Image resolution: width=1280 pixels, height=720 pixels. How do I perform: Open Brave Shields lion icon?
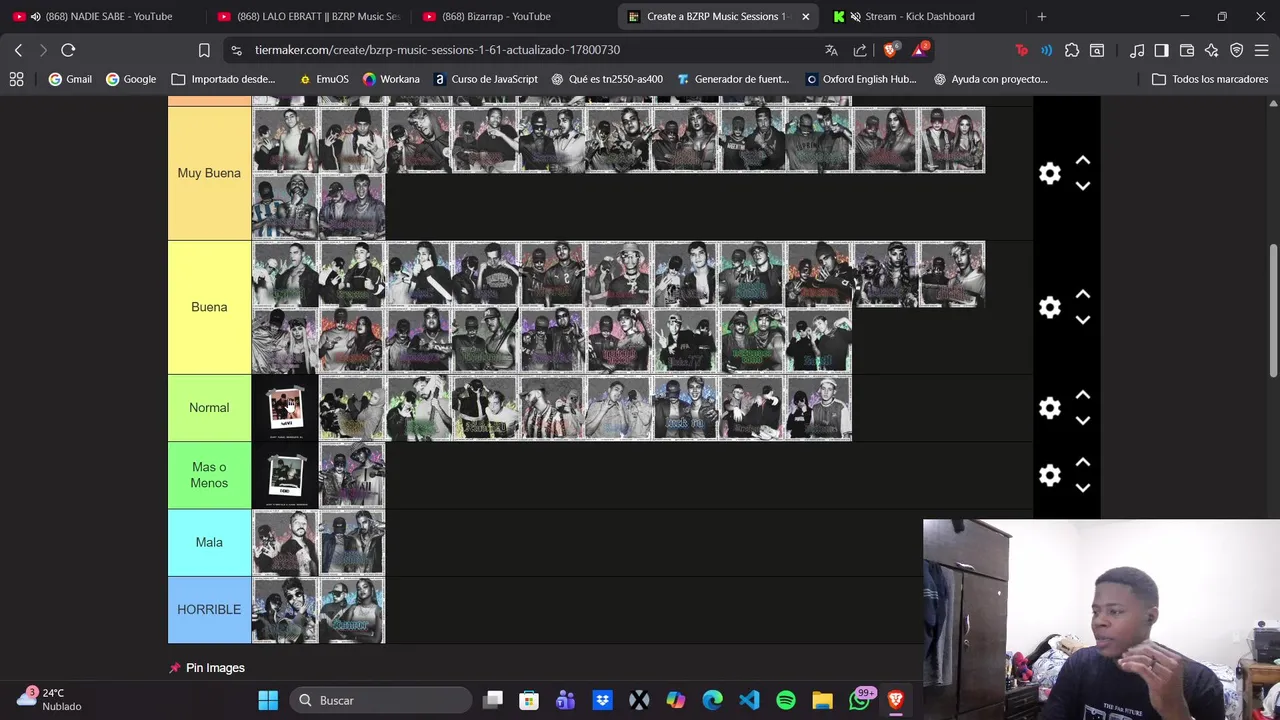coord(891,50)
